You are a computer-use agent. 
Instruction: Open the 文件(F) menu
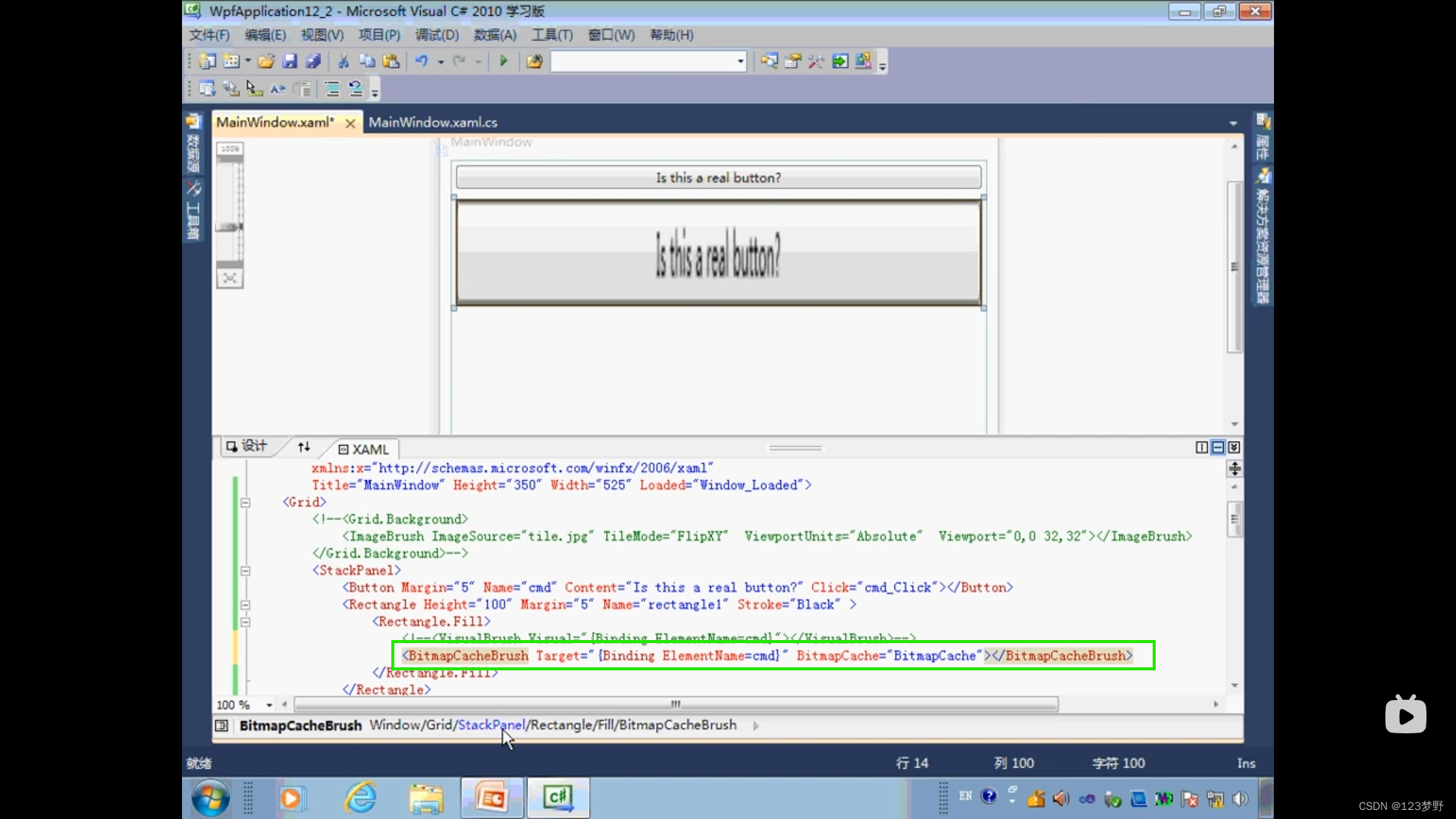tap(209, 35)
